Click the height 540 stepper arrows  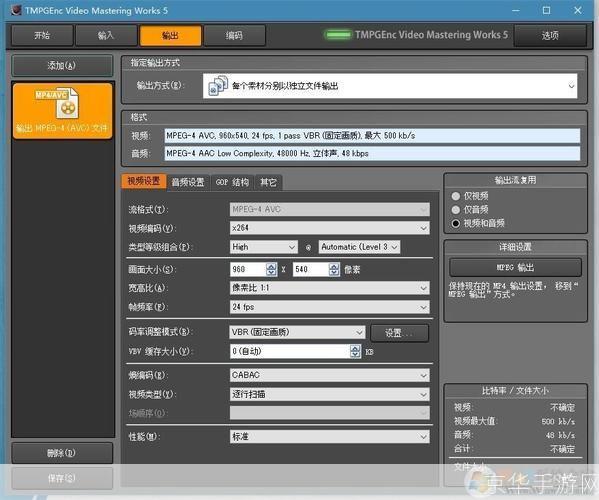334,269
